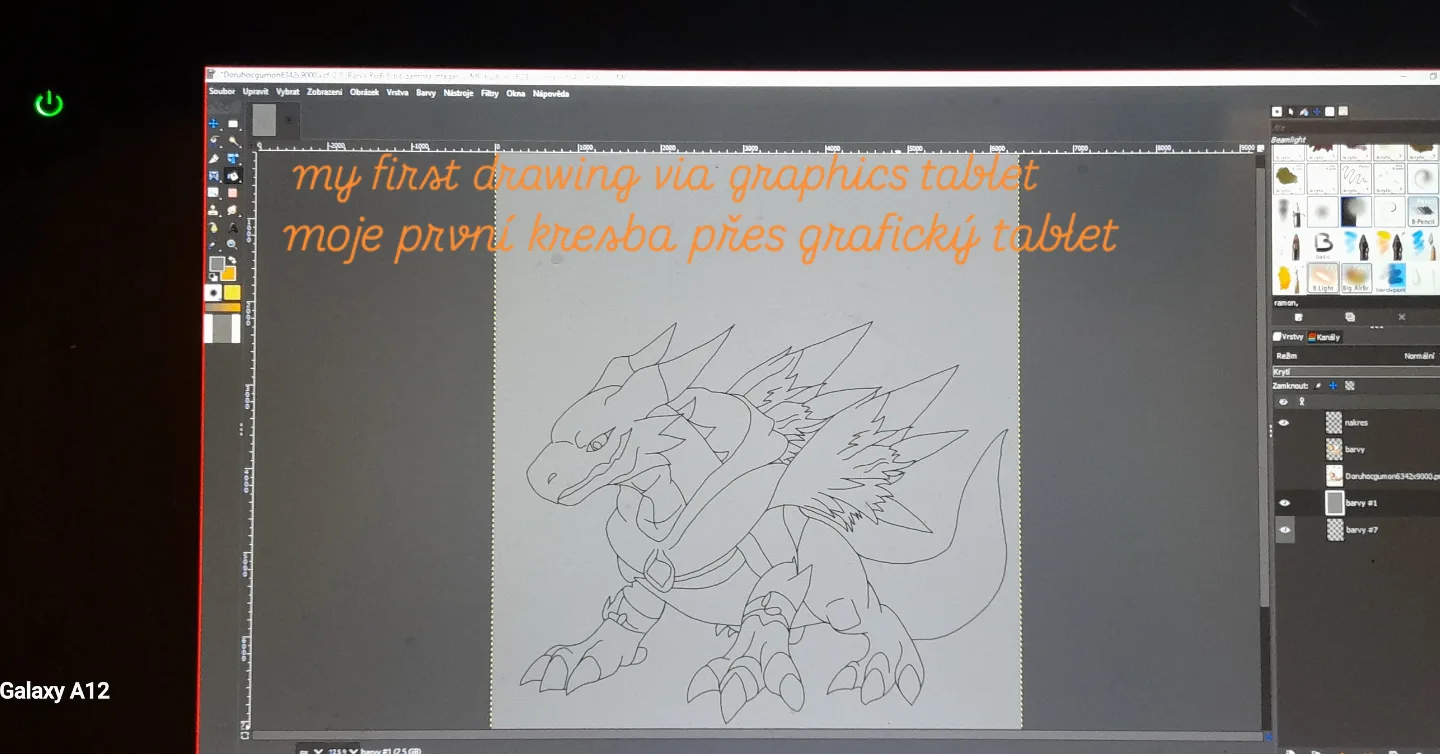This screenshot has width=1440, height=754.
Task: Click the lock position icon
Action: click(1333, 385)
